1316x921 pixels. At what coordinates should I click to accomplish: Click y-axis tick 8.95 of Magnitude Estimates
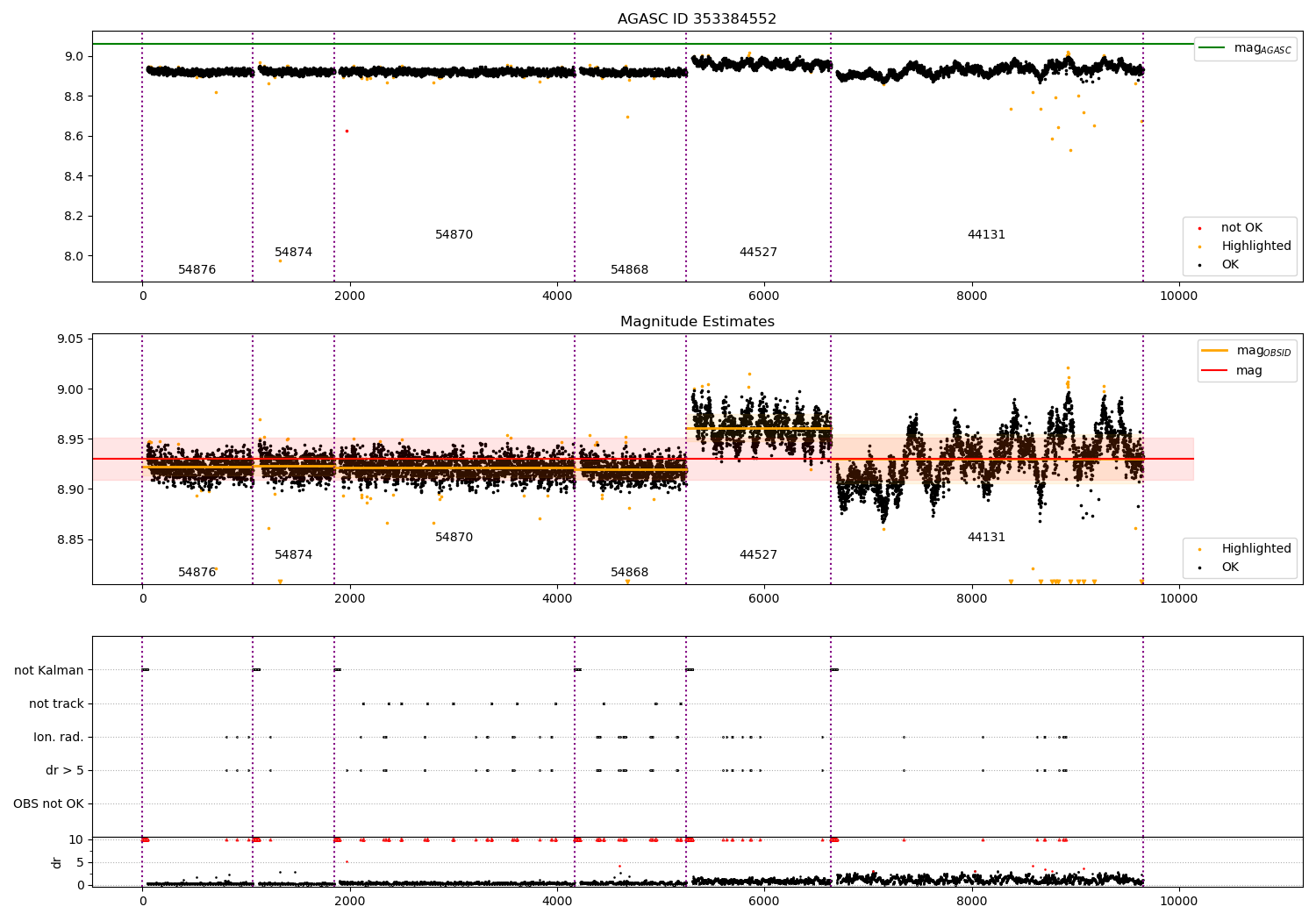[x=70, y=439]
